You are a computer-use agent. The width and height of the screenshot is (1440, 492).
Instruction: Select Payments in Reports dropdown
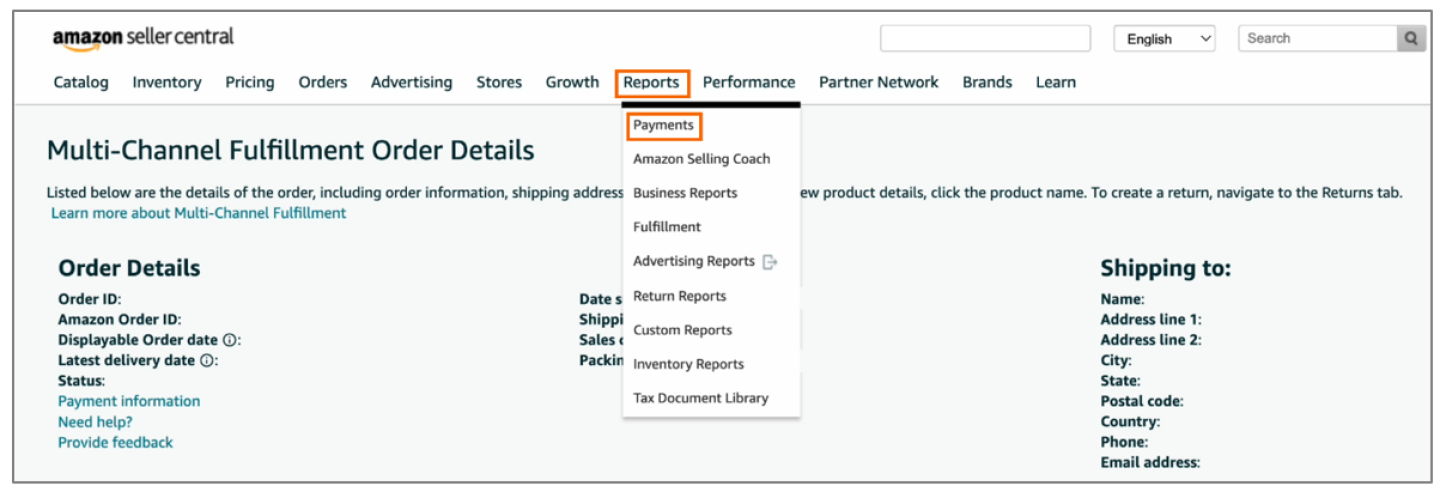coord(664,126)
